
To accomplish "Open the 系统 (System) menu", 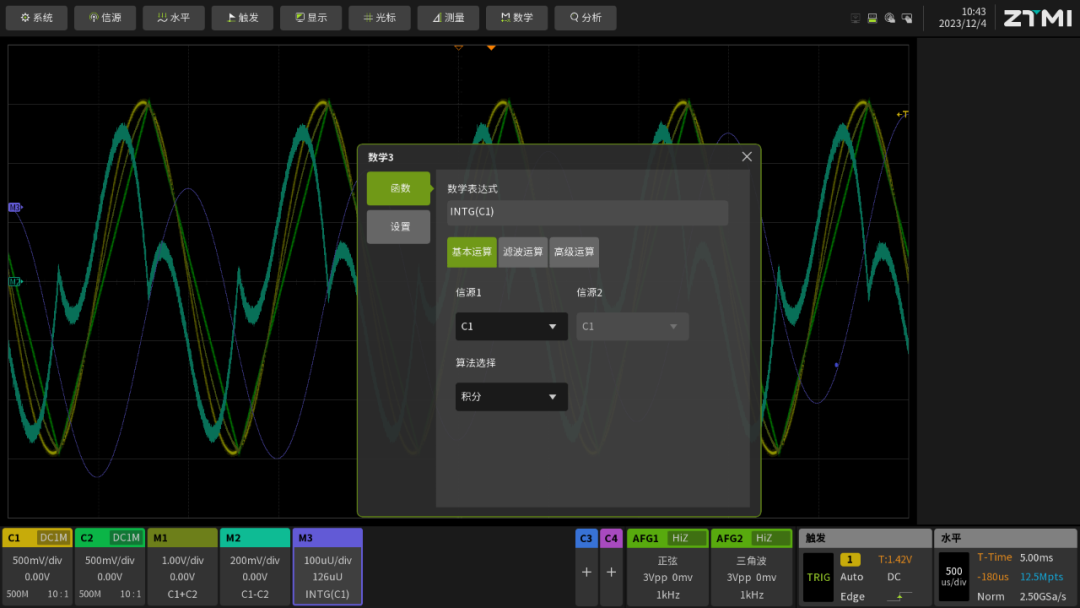I will pos(37,18).
